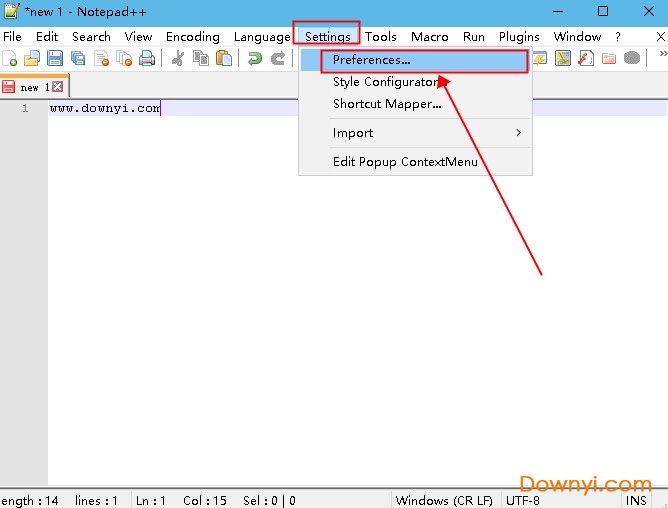Image resolution: width=668 pixels, height=508 pixels.
Task: Click line number 1 in margin
Action: point(25,108)
